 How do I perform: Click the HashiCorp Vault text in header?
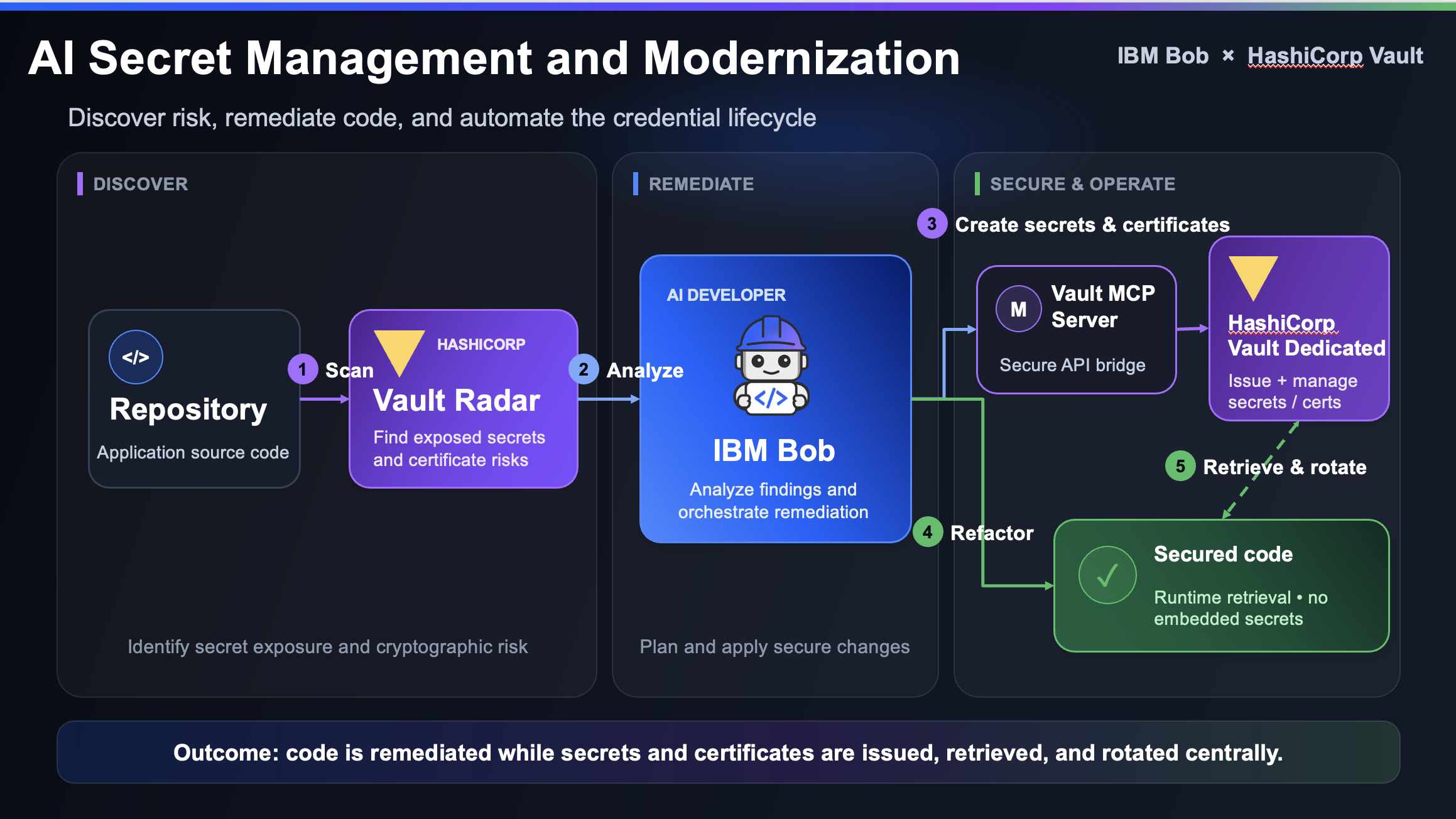point(1335,56)
